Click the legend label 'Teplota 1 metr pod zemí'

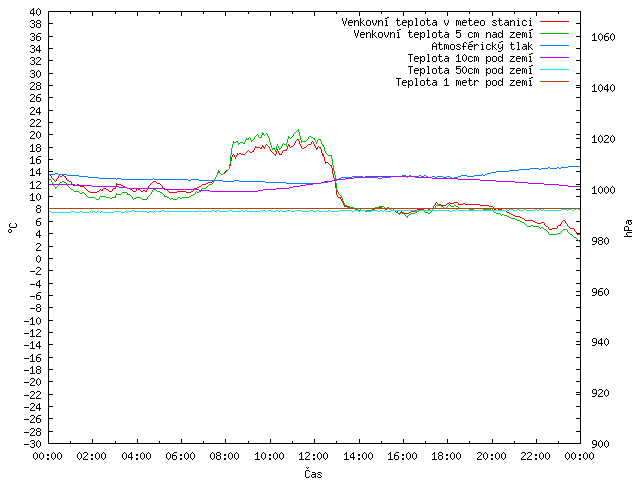click(464, 82)
